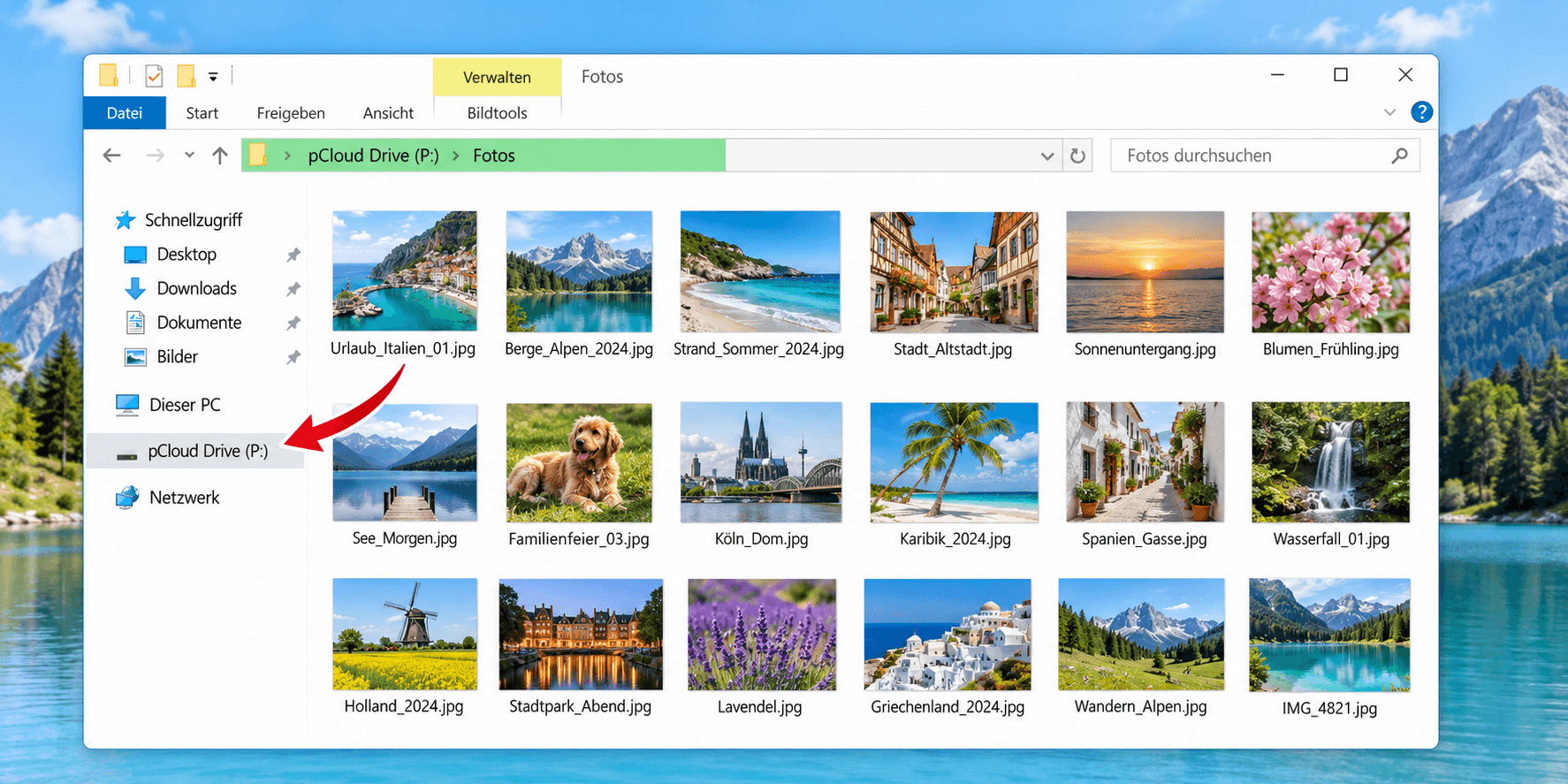Switch to the Ansicht ribbon tab

click(388, 113)
